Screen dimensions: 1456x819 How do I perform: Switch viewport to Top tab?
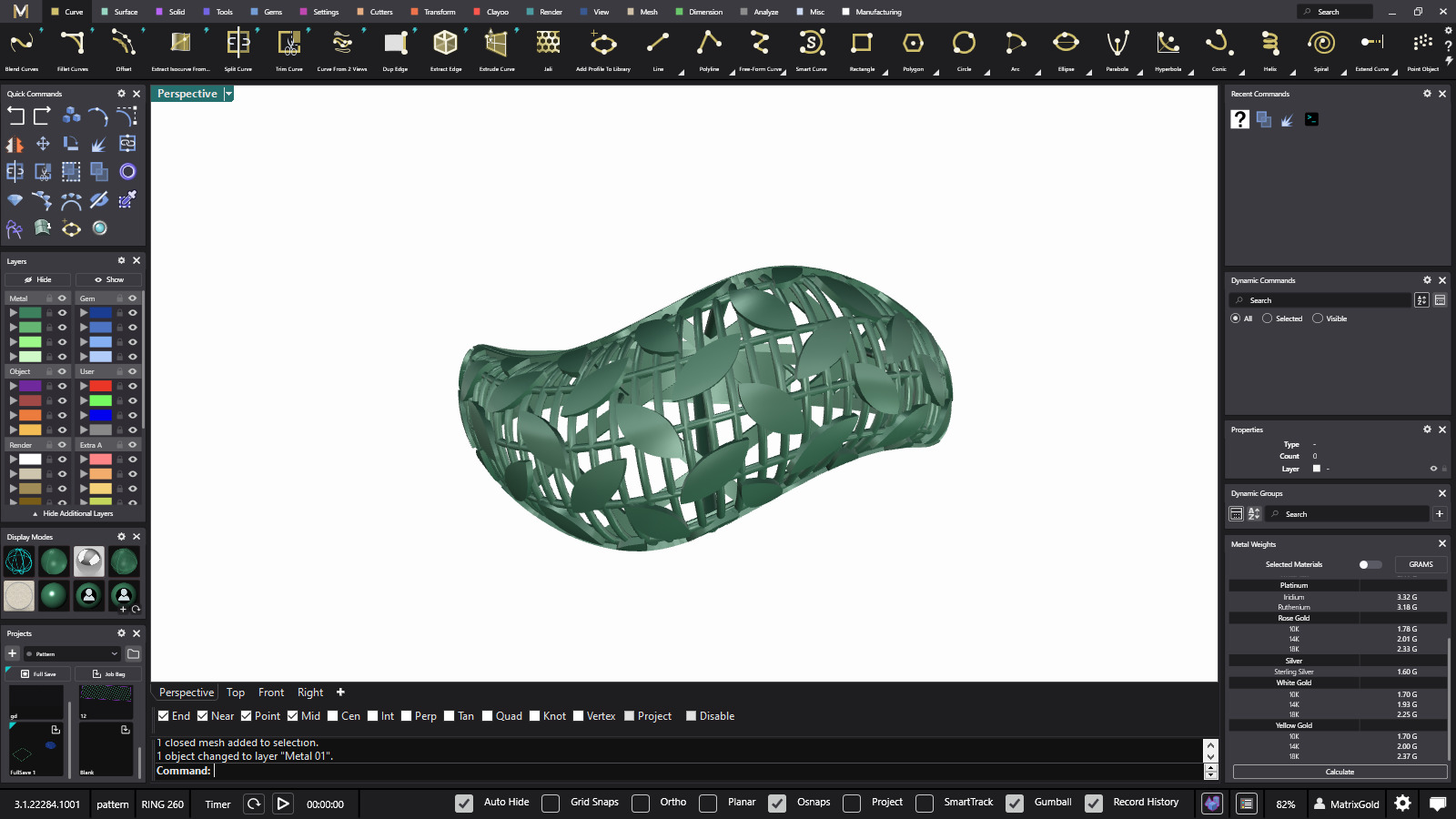point(236,693)
